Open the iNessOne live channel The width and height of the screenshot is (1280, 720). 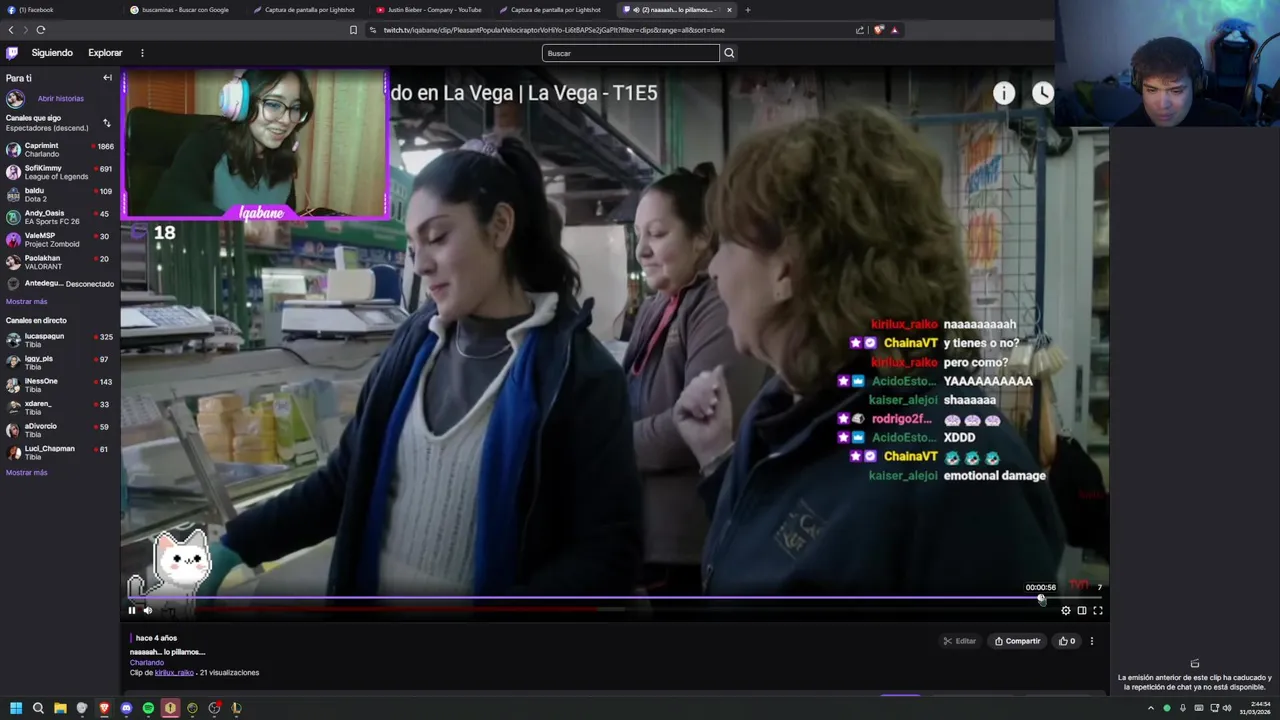[x=58, y=385]
